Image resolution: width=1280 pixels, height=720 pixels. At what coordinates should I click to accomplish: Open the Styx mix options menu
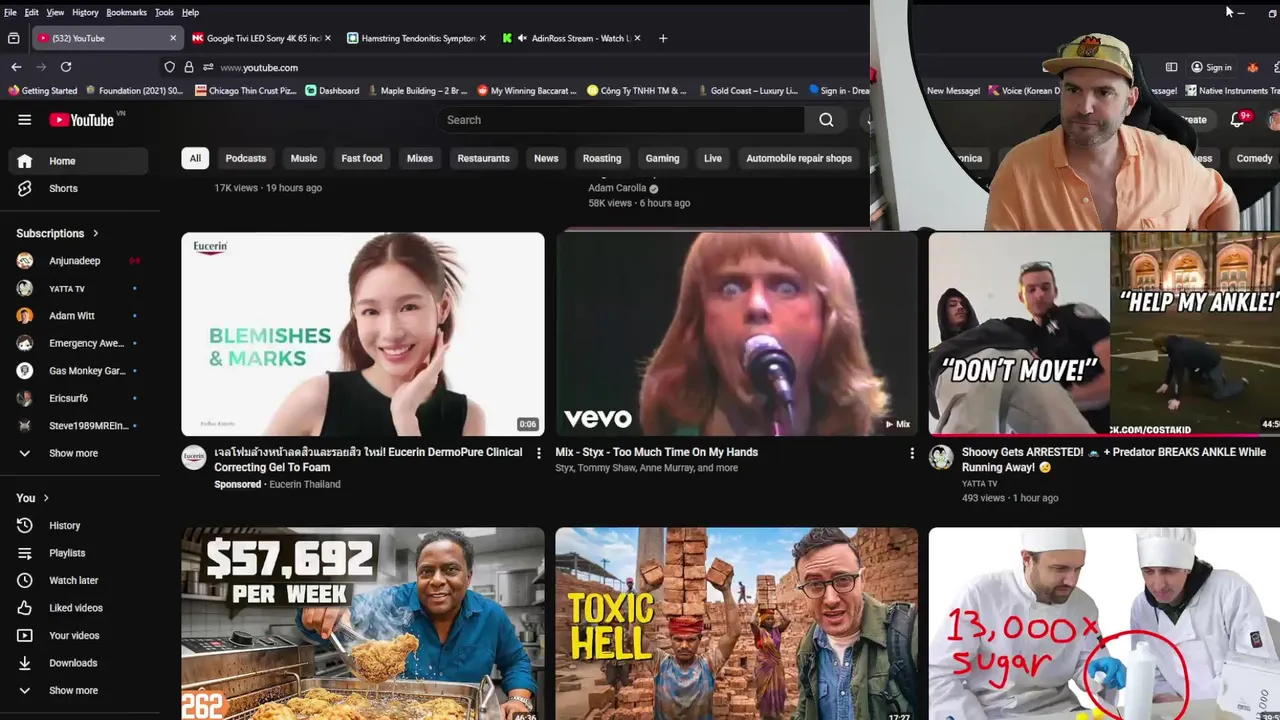[911, 453]
